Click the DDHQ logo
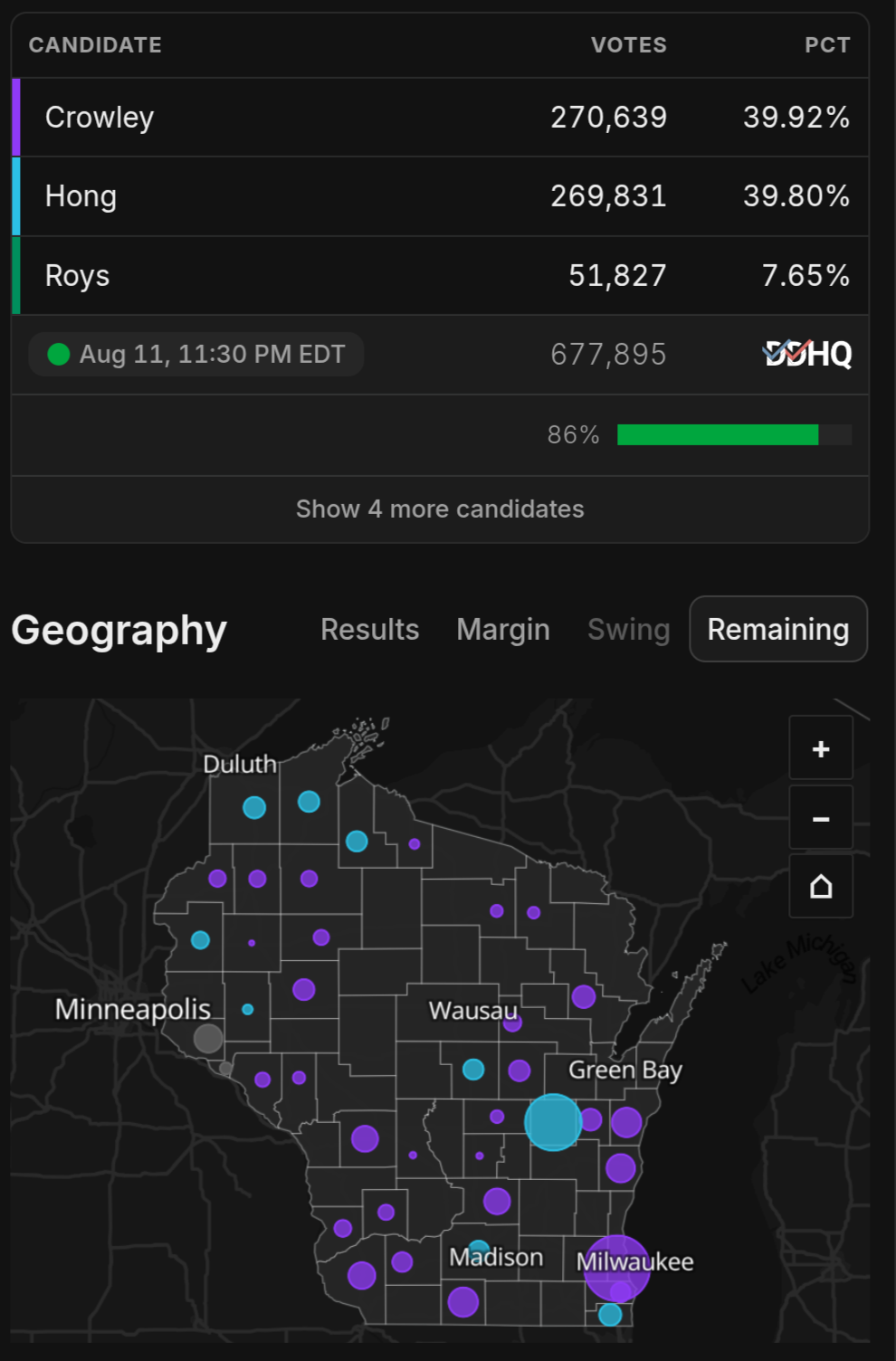Screen dimensions: 896x1361 [808, 354]
